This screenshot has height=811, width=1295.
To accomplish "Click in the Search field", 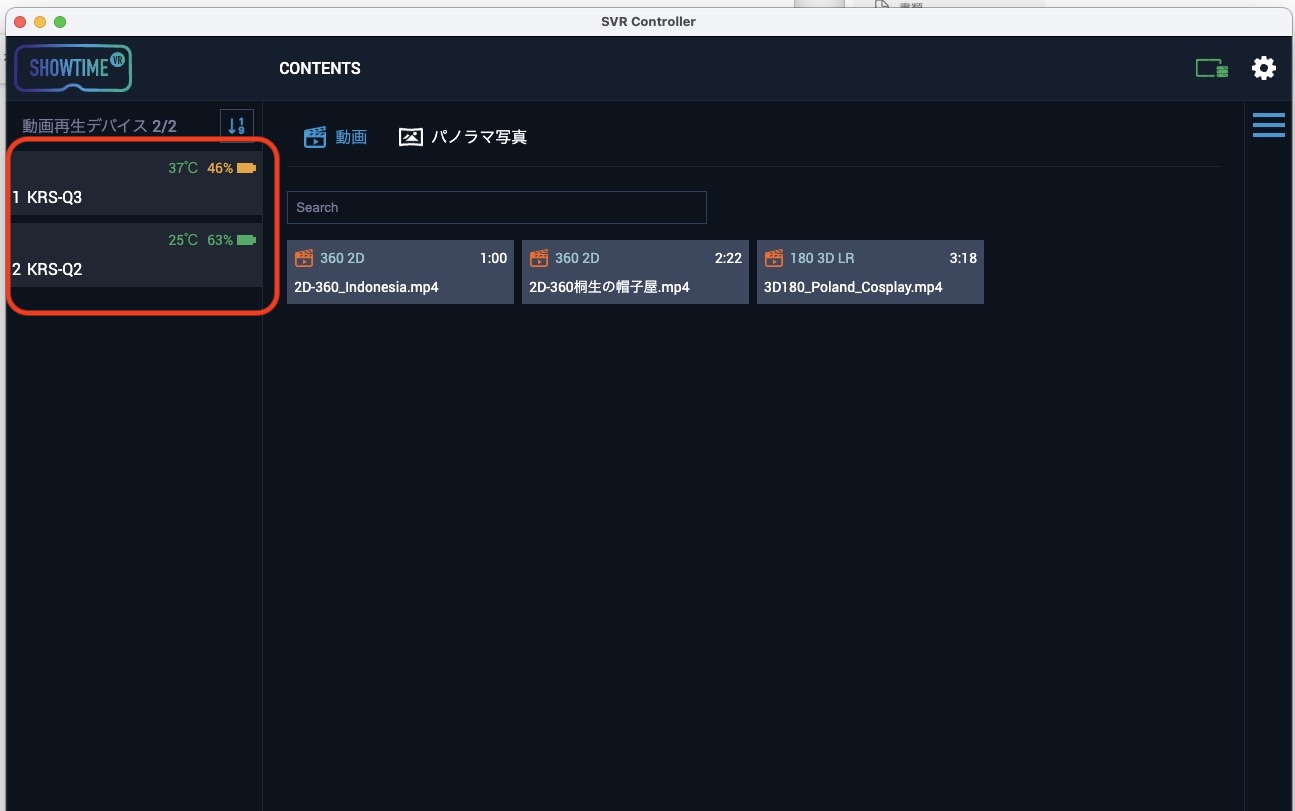I will (x=496, y=207).
